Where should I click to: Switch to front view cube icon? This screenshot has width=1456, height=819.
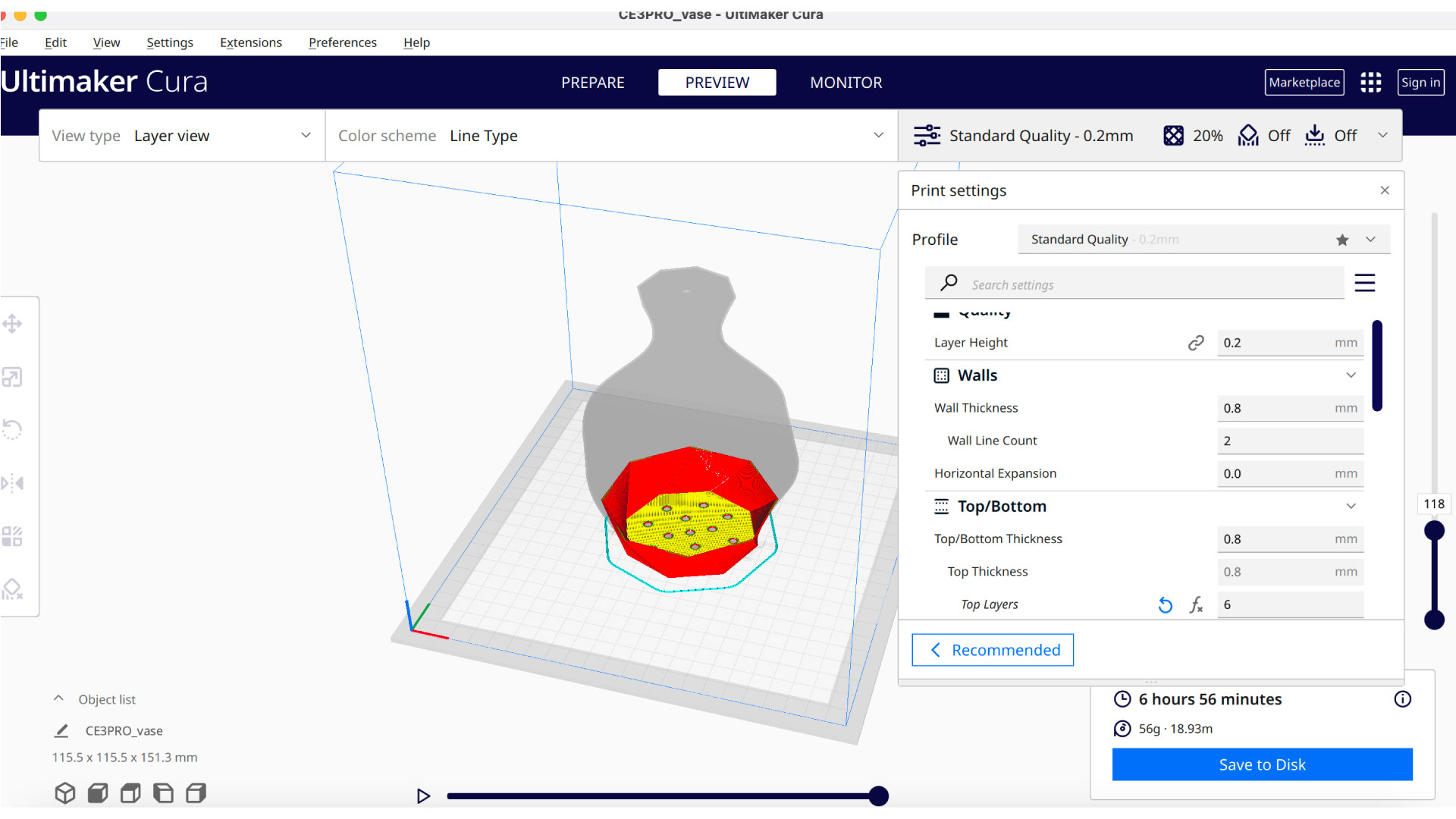click(x=98, y=793)
